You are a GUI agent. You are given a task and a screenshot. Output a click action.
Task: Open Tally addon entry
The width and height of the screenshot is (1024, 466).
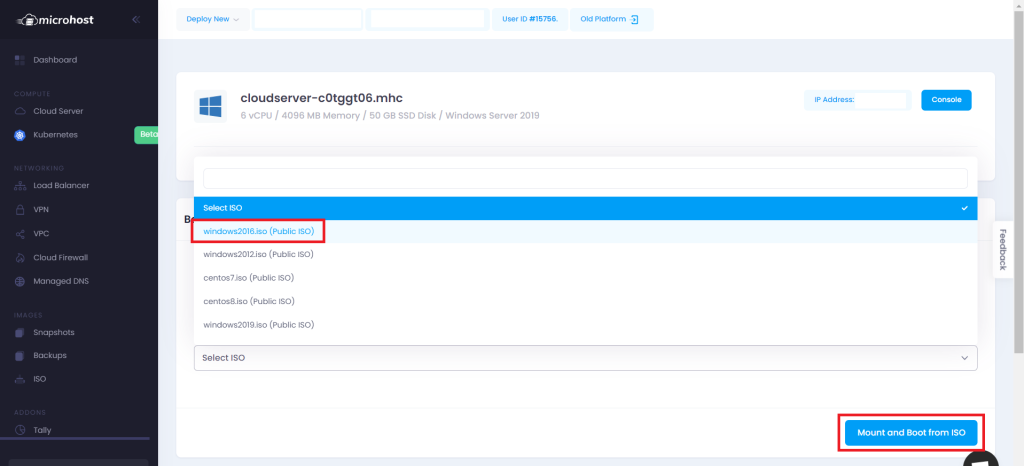point(42,431)
